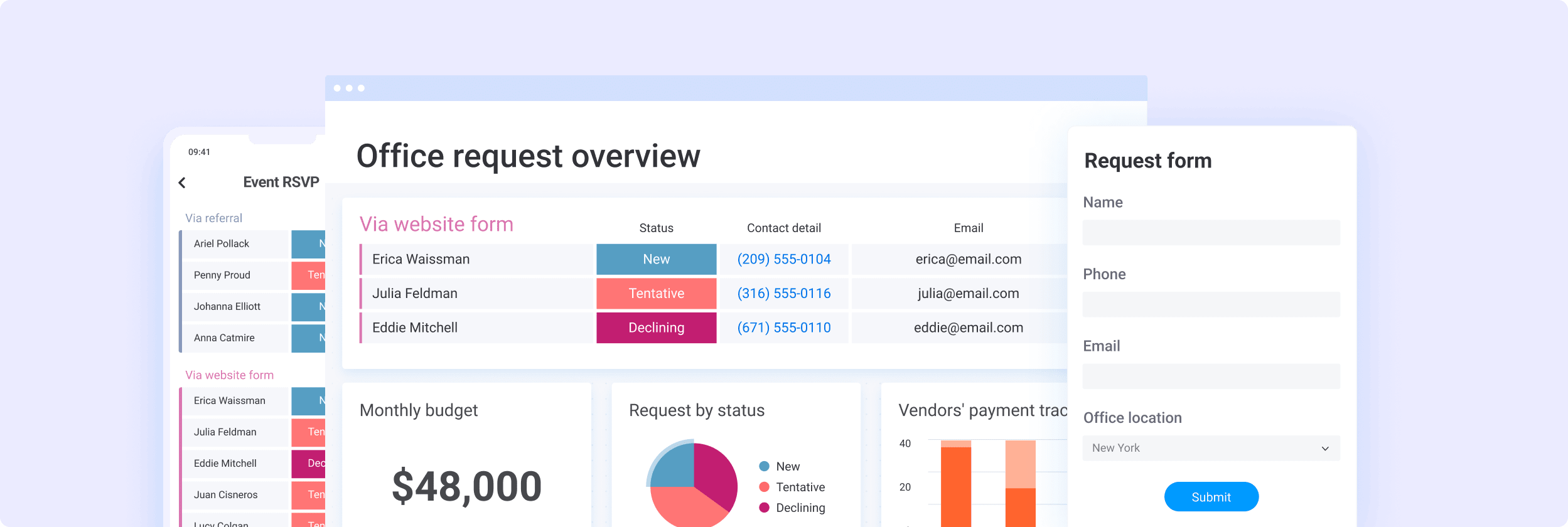Select Eddie Mitchell's Declining status cell
The width and height of the screenshot is (1568, 527).
coord(656,327)
